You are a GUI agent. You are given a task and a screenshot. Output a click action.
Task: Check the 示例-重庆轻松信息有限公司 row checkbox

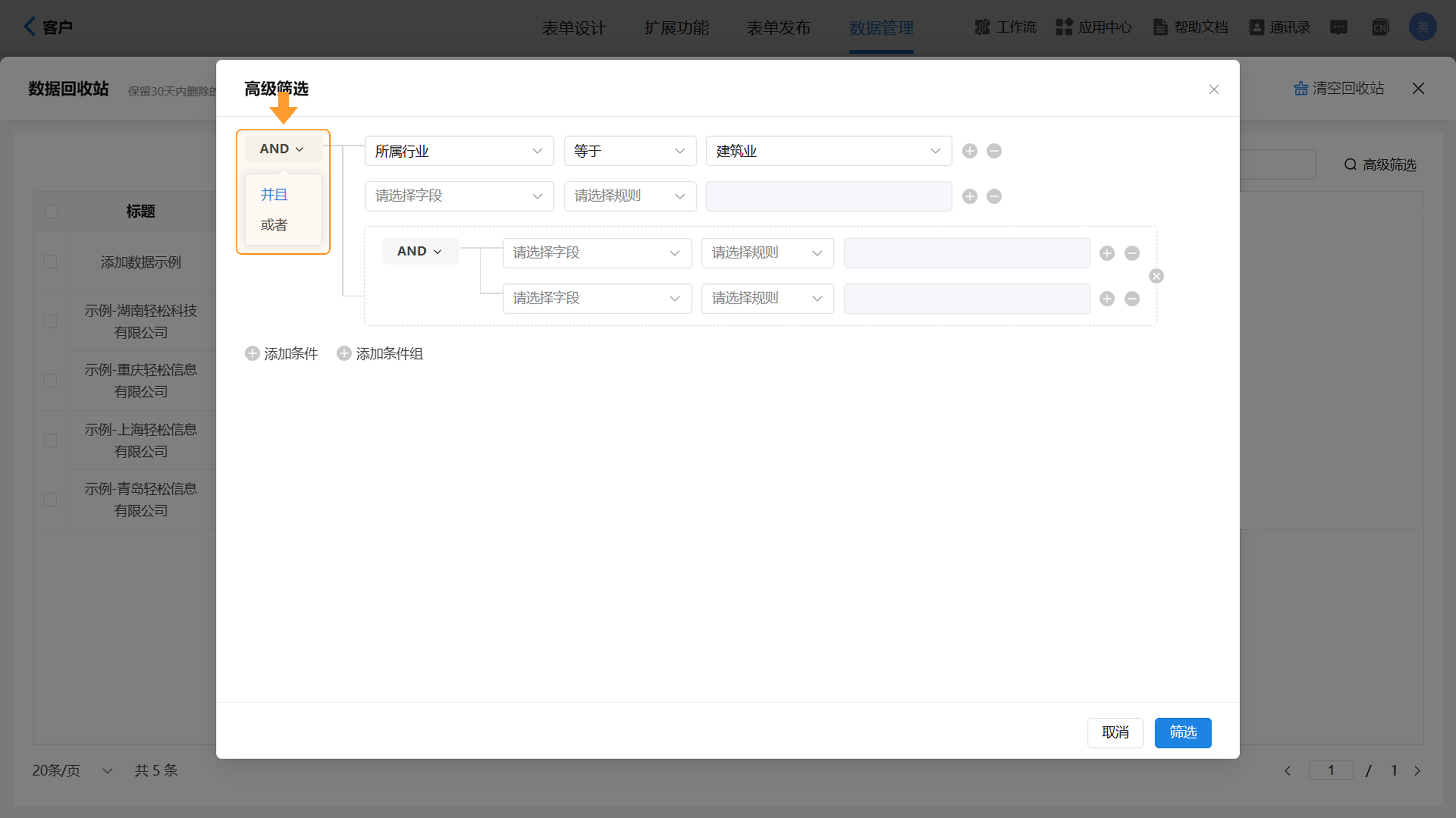(51, 381)
